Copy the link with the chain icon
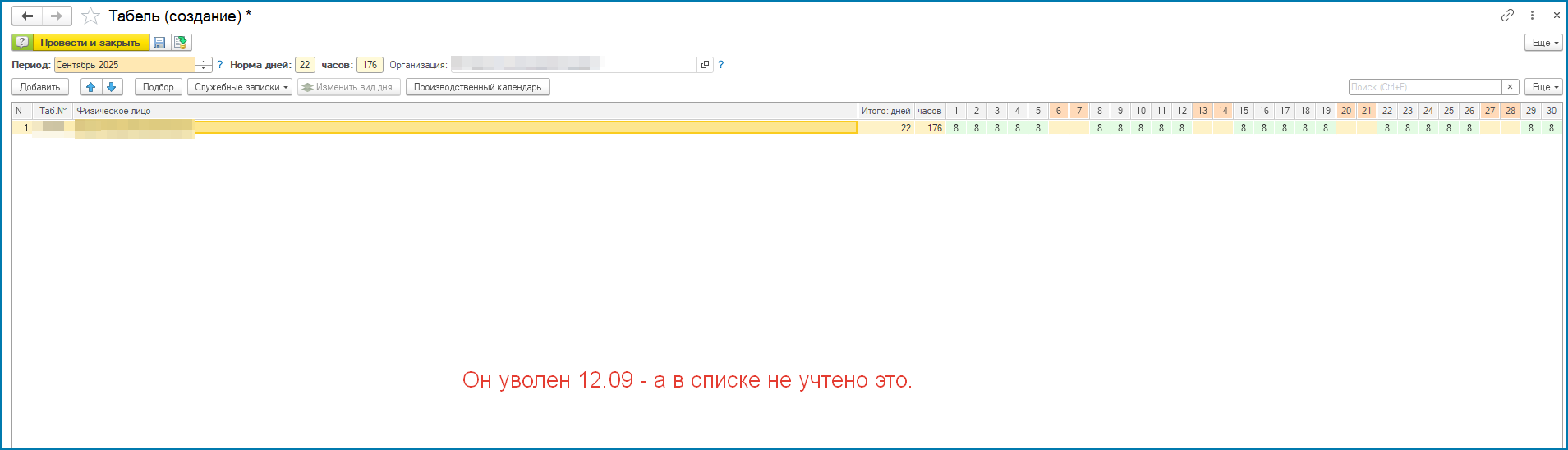This screenshot has height=450, width=1568. [1507, 16]
